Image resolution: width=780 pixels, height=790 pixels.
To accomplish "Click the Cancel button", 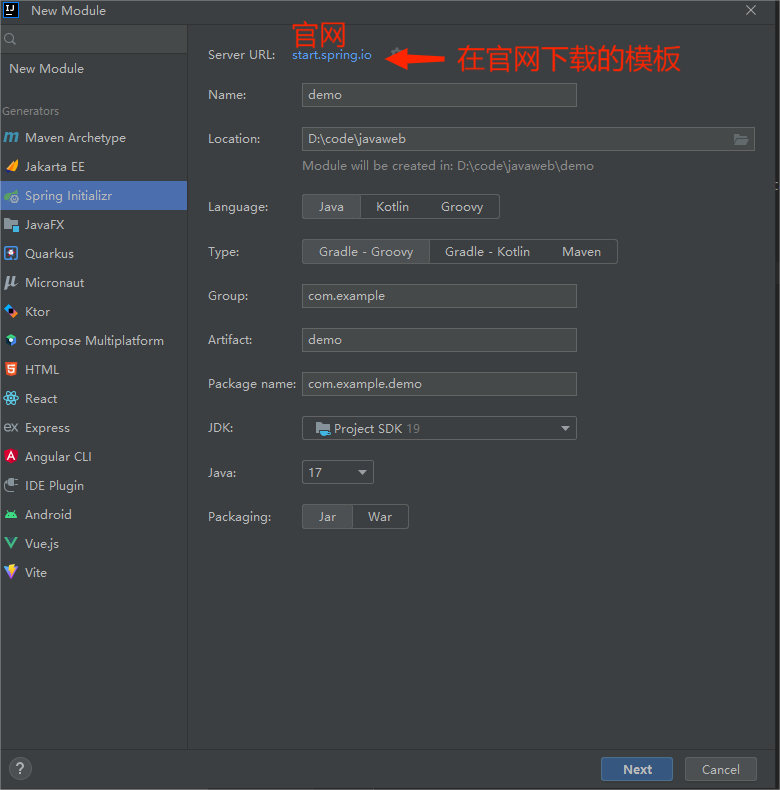I will (x=721, y=769).
